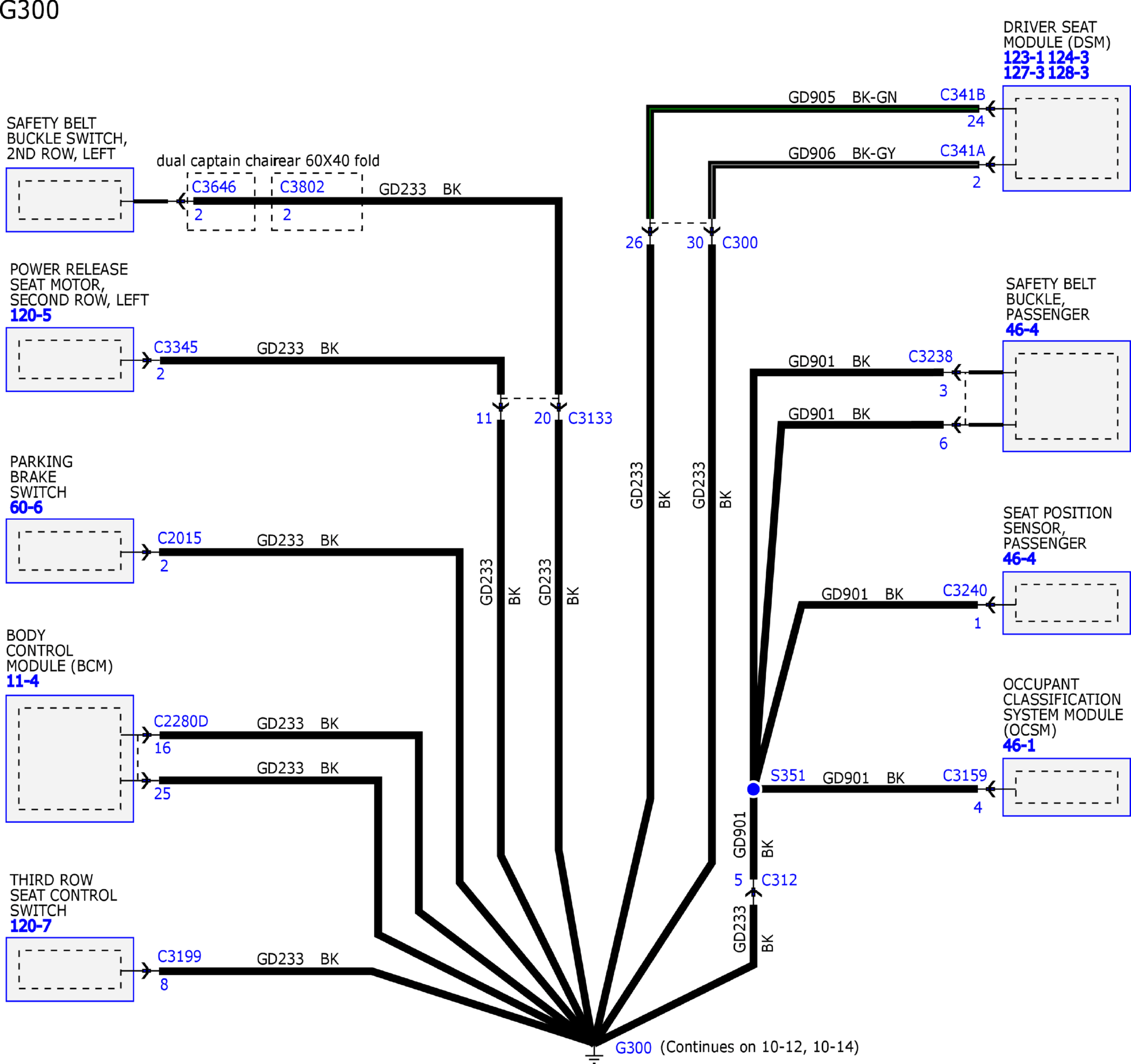Open the 120-7 third row switch link
Screen dimensions: 1131x1064
[31, 926]
